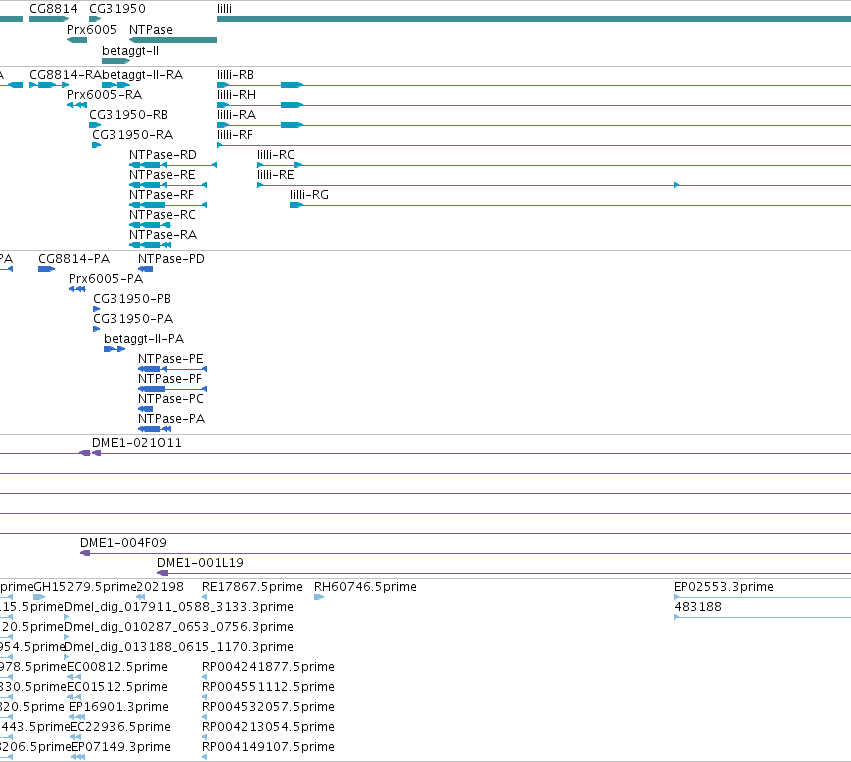Click the 483188 feature label

[x=698, y=606]
